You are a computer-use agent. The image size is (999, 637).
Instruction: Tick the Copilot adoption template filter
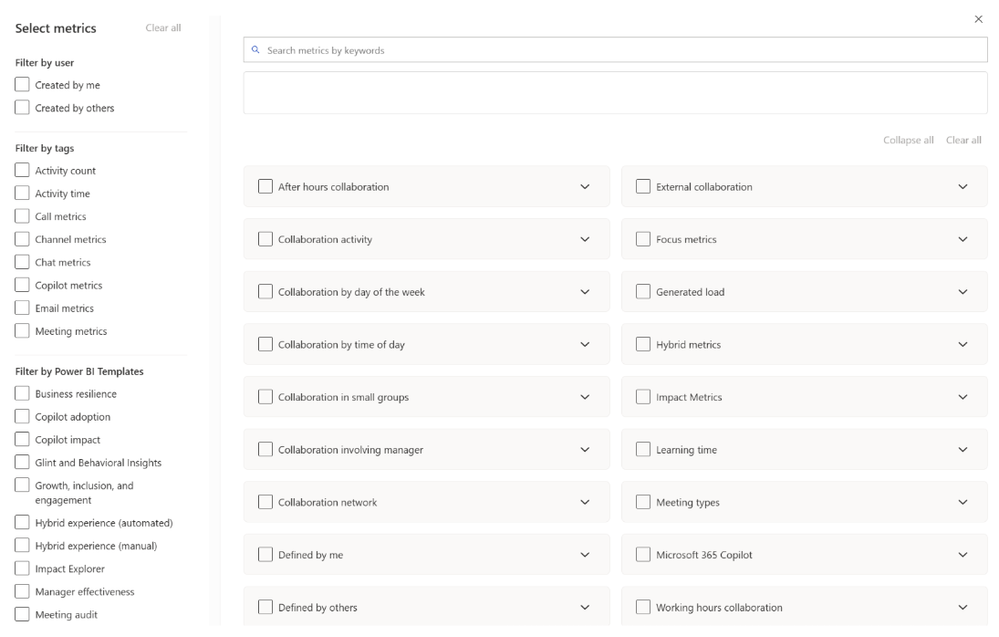(22, 417)
